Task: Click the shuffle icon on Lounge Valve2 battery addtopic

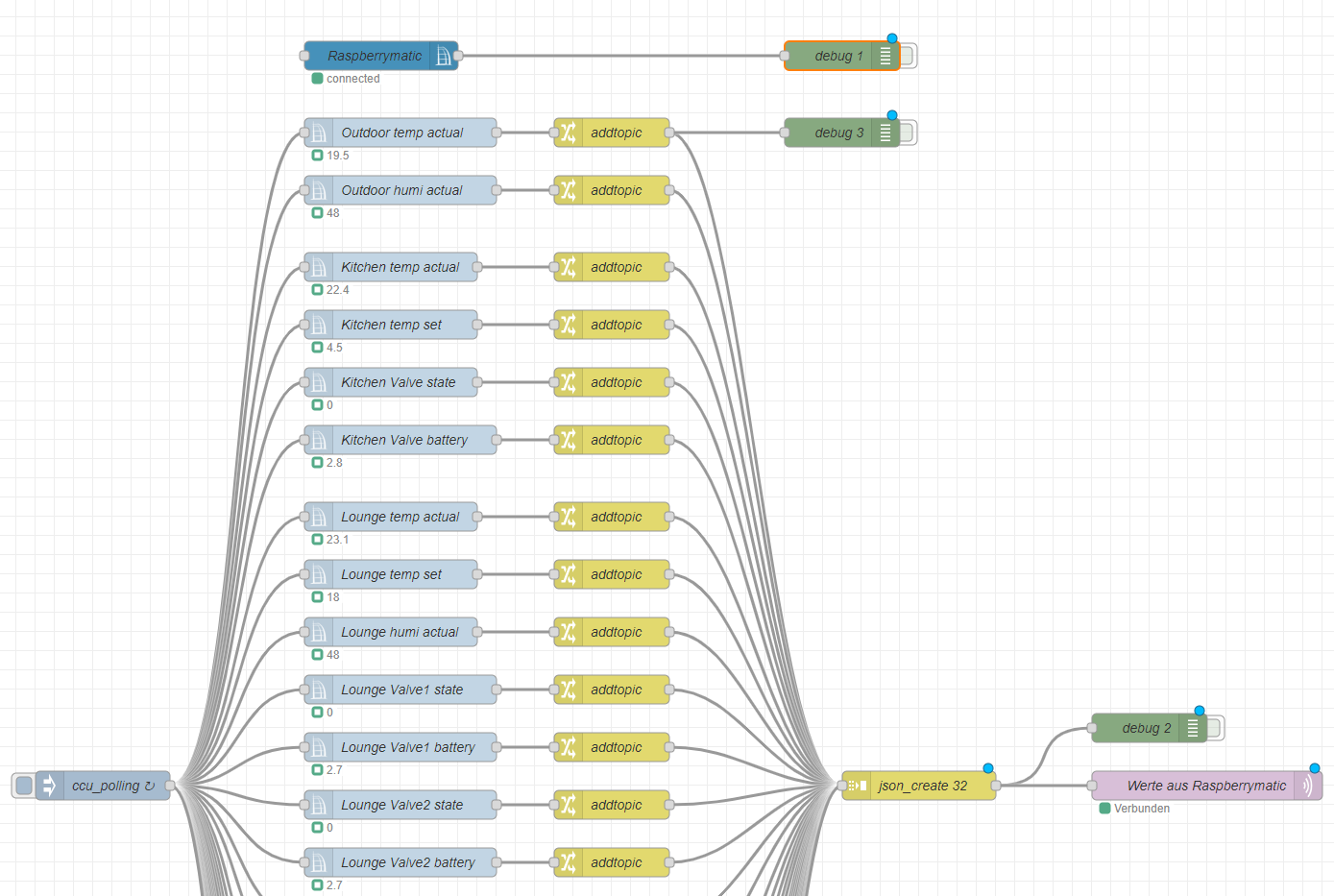Action: (569, 862)
